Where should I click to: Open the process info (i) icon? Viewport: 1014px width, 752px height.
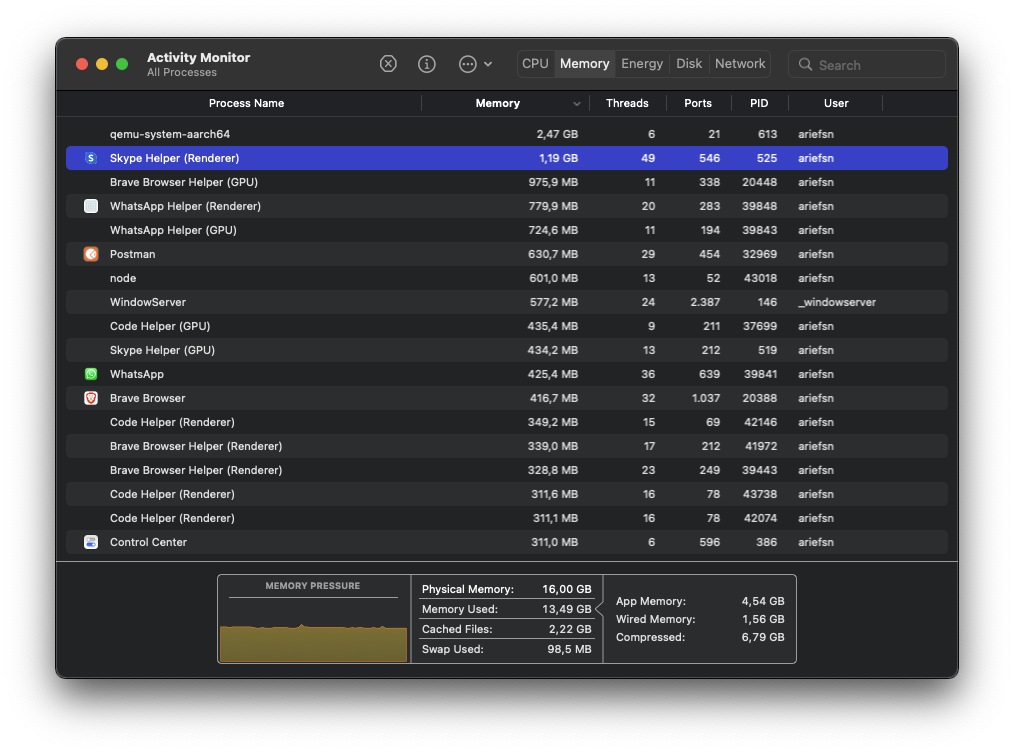(x=427, y=63)
